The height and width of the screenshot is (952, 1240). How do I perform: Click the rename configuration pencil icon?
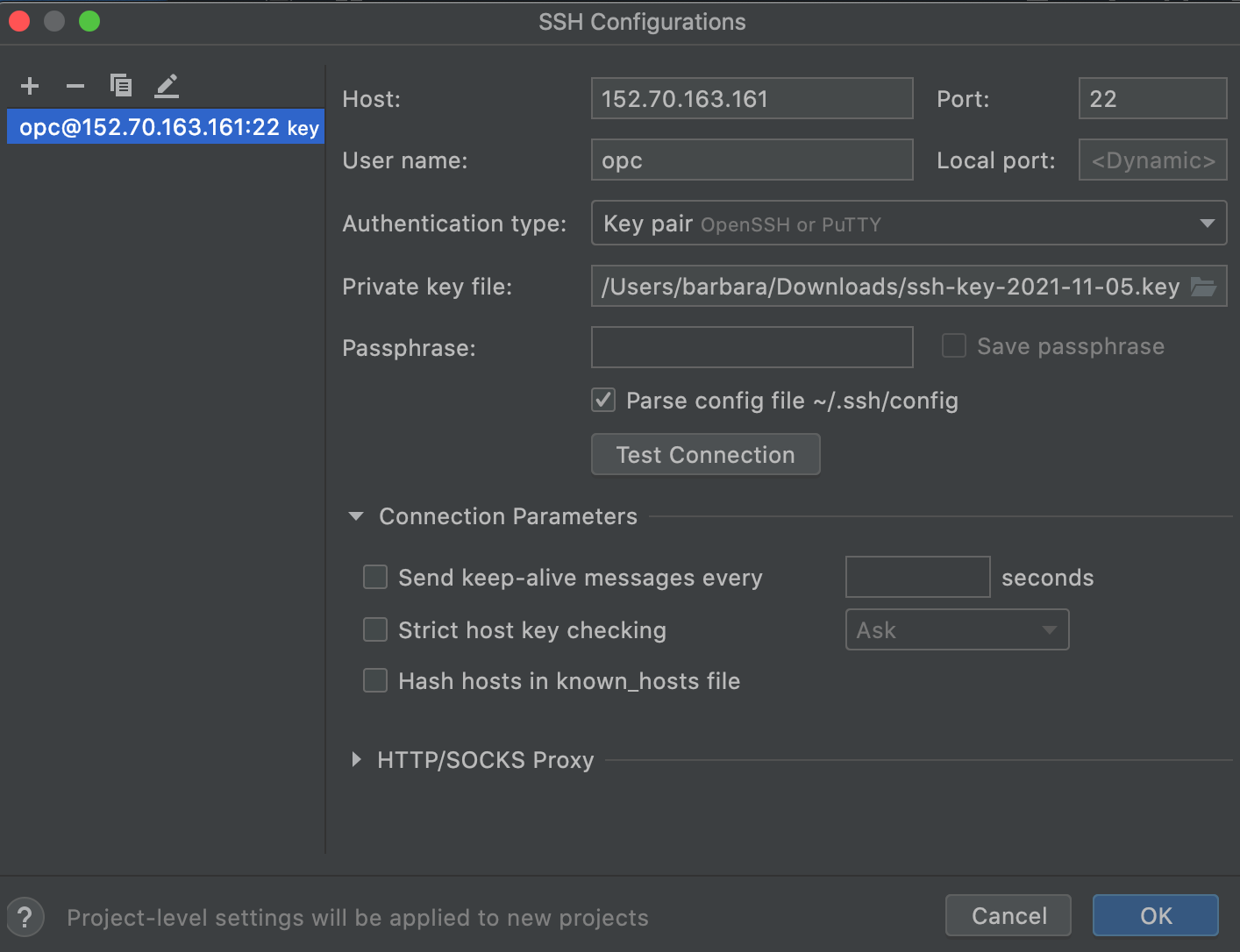coord(167,86)
